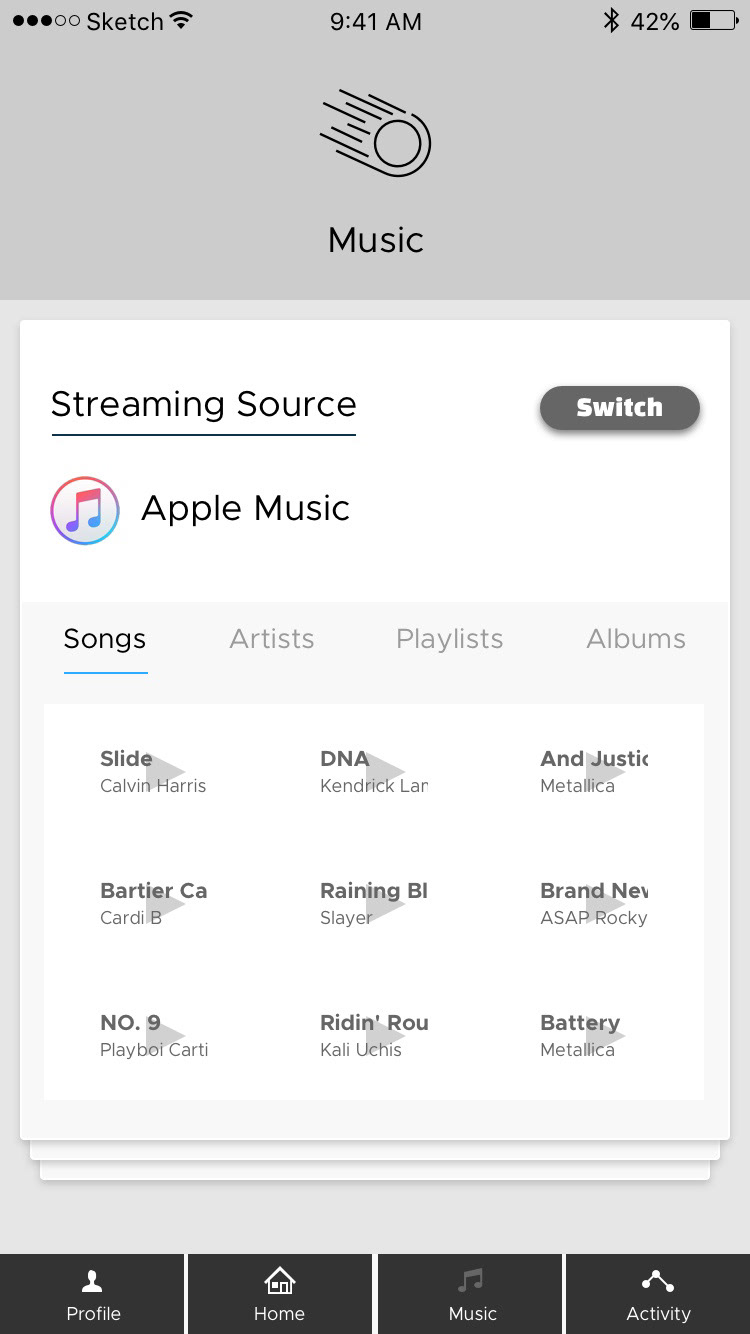
Task: Tap the Wi-Fi status bar icon
Action: (181, 21)
